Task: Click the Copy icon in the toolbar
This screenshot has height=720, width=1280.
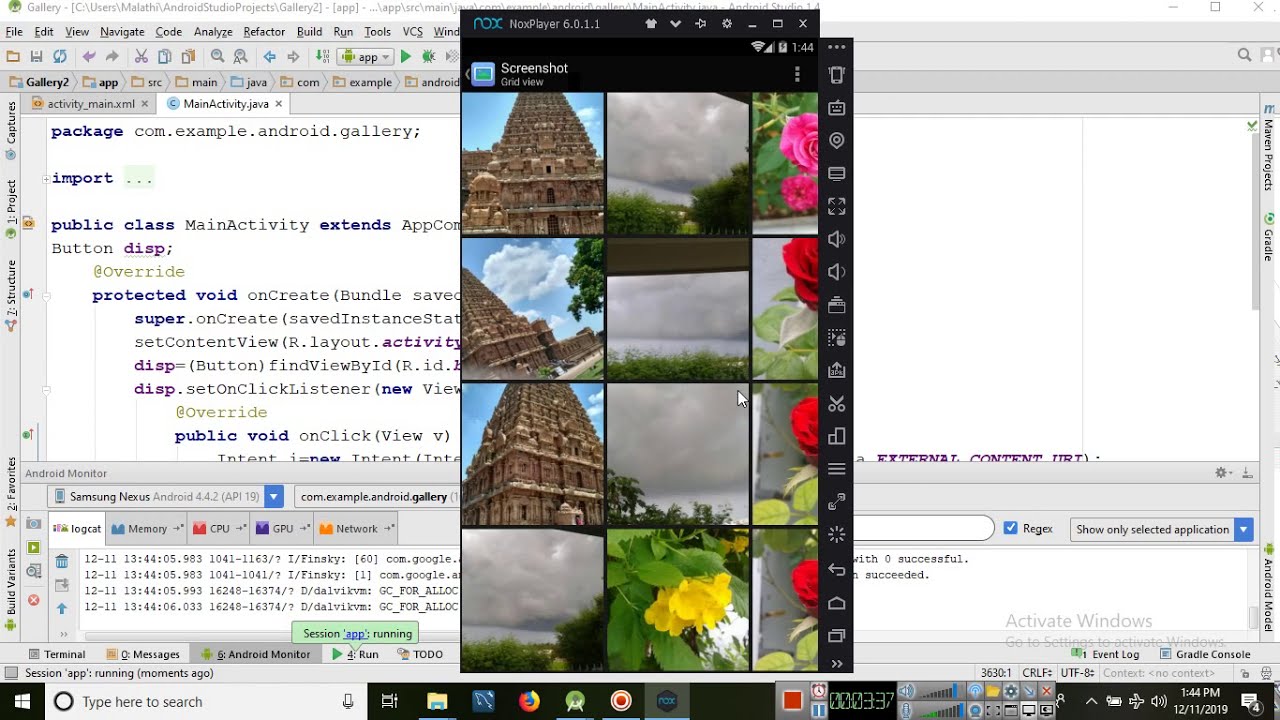Action: [164, 57]
